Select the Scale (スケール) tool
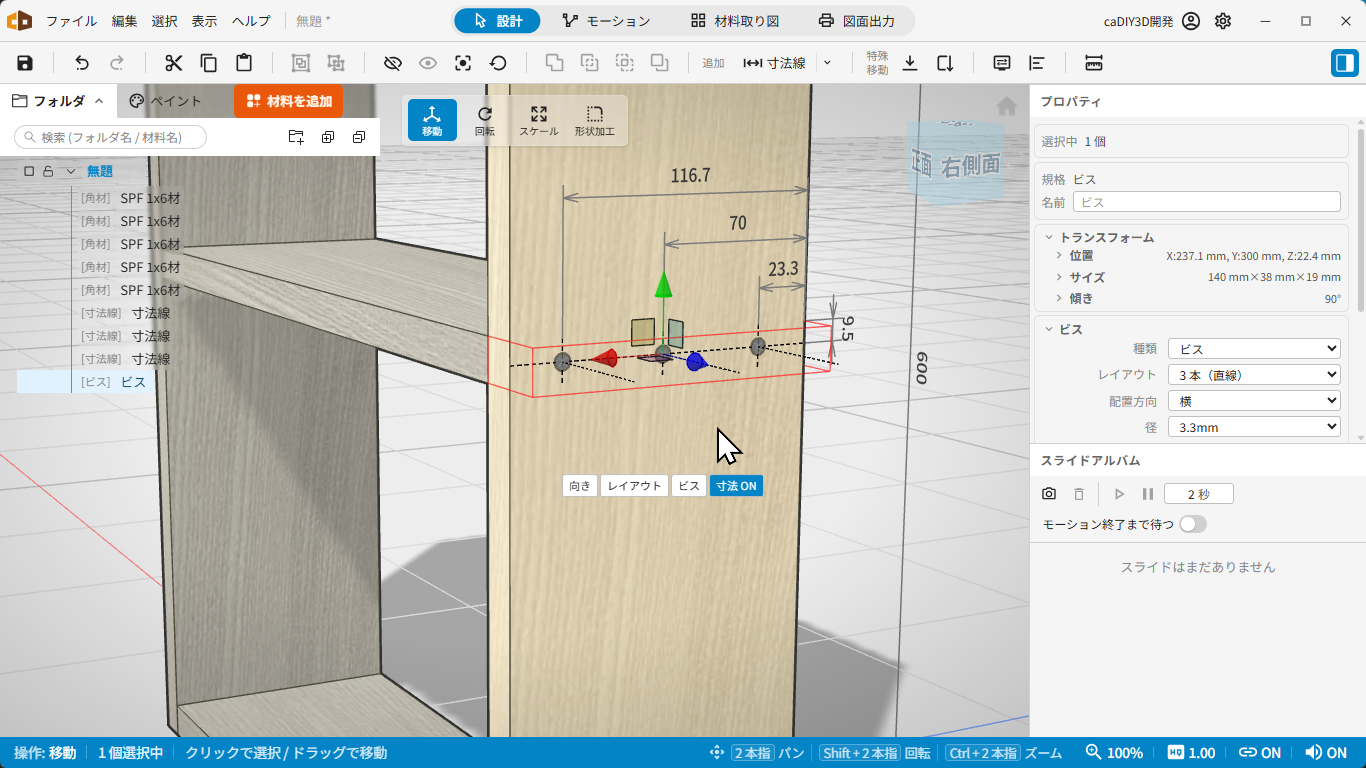Image resolution: width=1366 pixels, height=768 pixels. pos(539,120)
